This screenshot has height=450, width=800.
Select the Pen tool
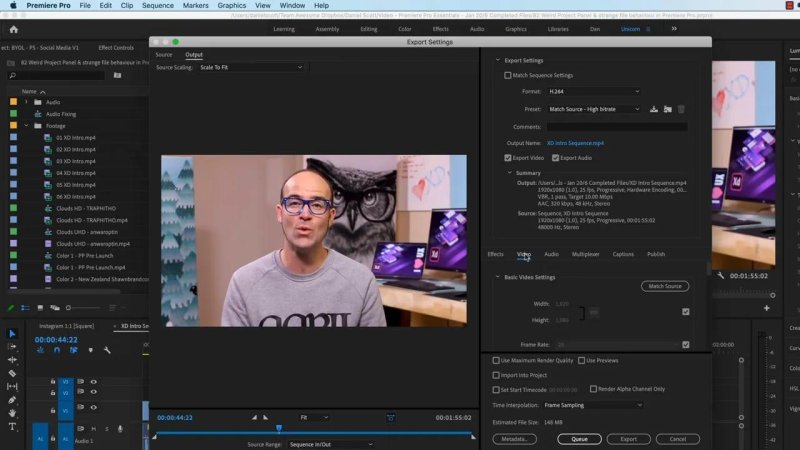click(x=12, y=400)
